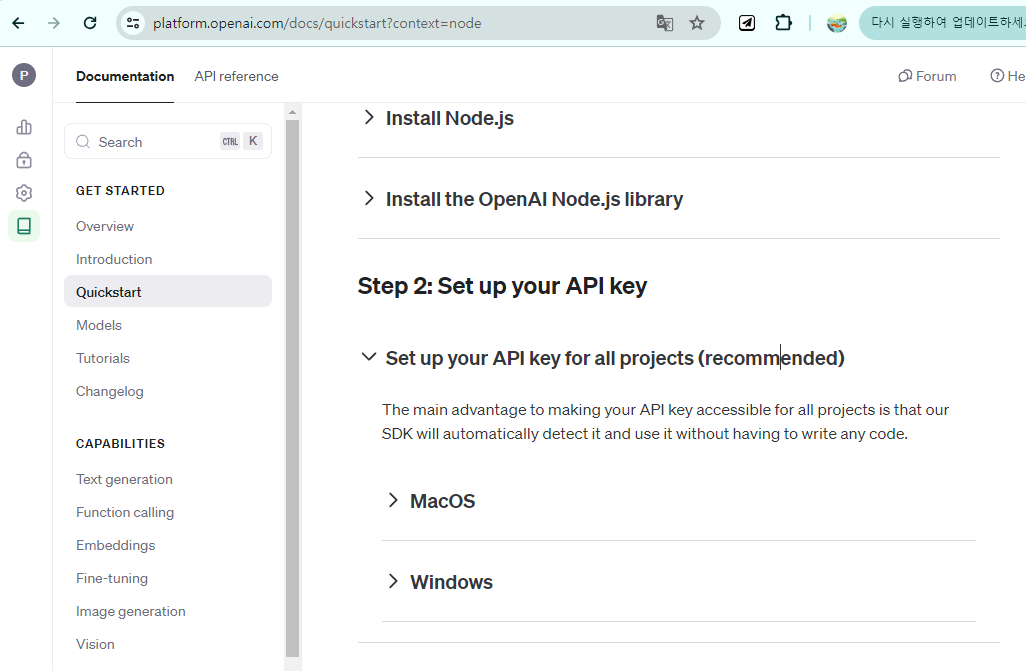Go forward to the next page
The width and height of the screenshot is (1026, 671).
(54, 23)
